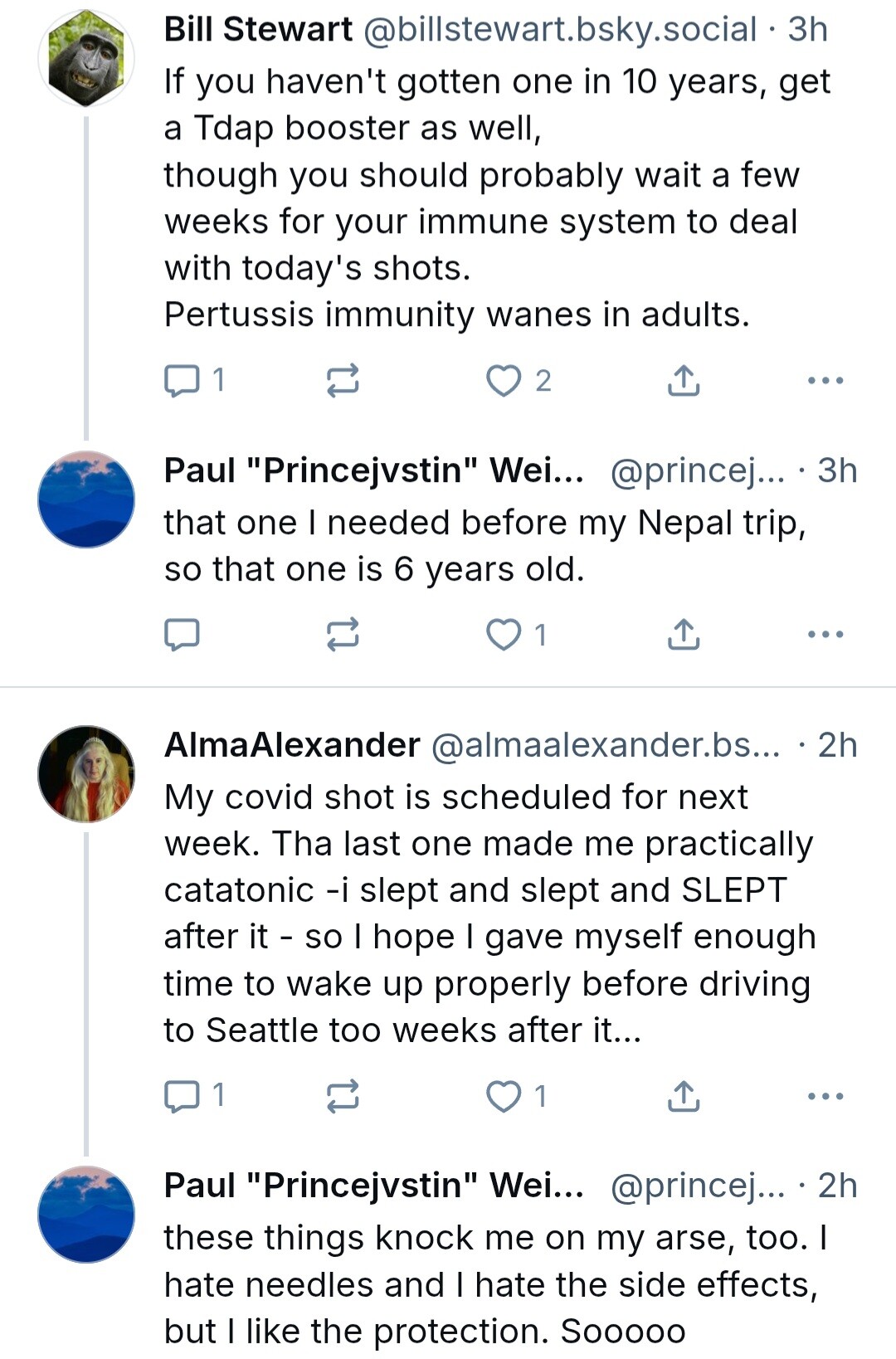Open more options on Nepal trip post
The width and height of the screenshot is (896, 1359).
point(825,635)
